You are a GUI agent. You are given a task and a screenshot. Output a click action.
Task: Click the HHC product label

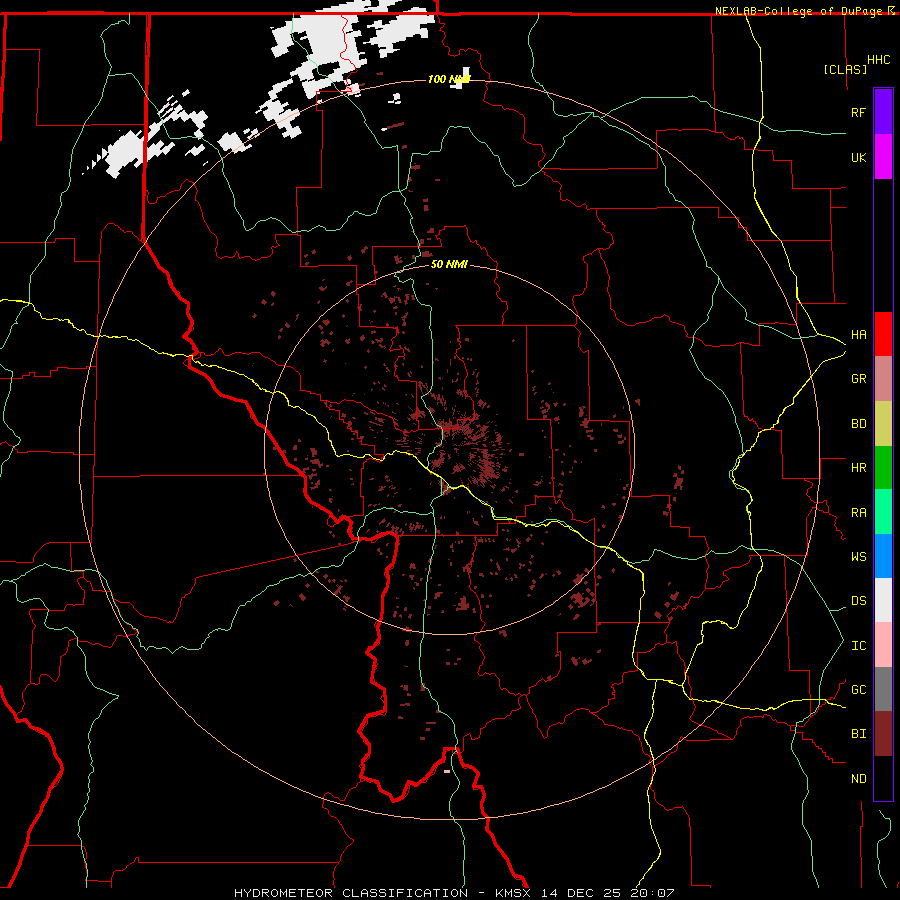pyautogui.click(x=879, y=60)
